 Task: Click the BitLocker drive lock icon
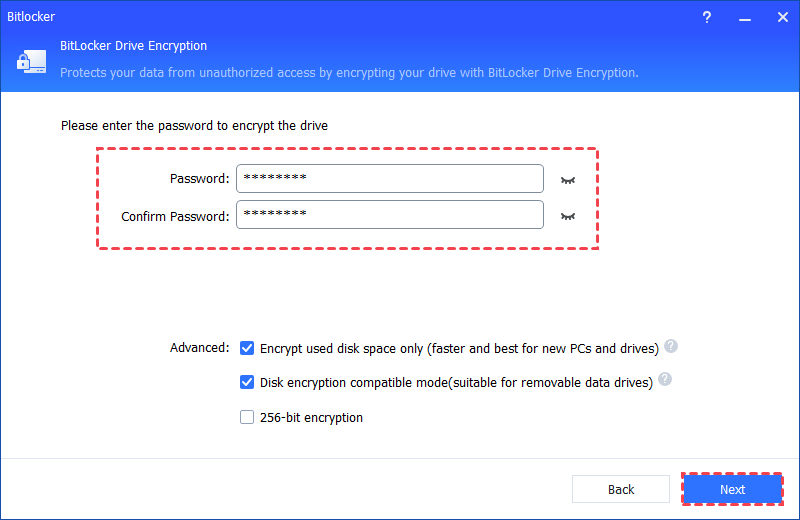[28, 62]
